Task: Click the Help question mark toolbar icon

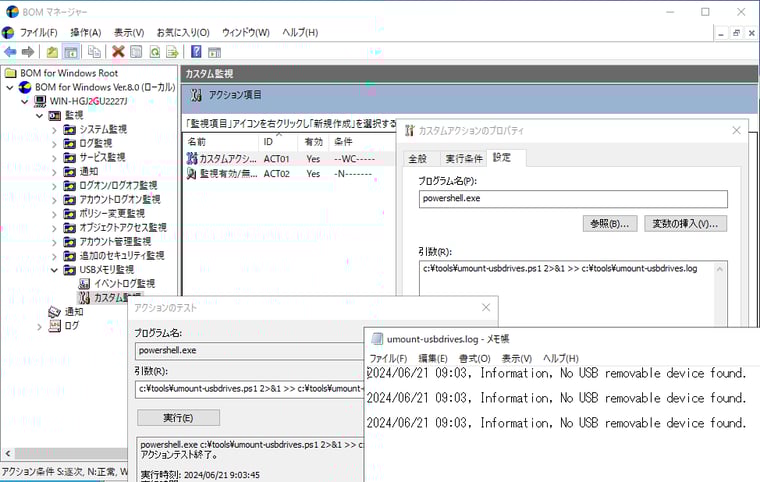Action: tap(196, 51)
